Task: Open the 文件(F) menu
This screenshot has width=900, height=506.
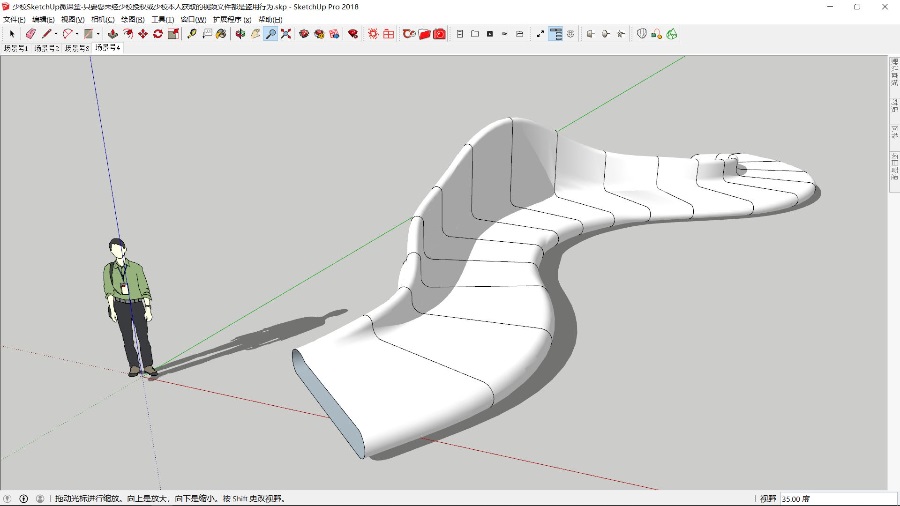Action: tap(14, 20)
